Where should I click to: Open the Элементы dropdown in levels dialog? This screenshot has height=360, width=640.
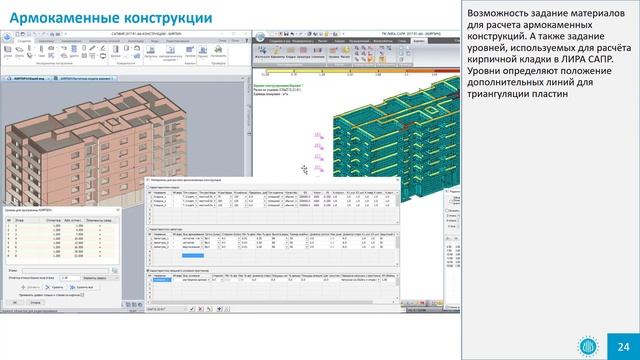[100, 278]
